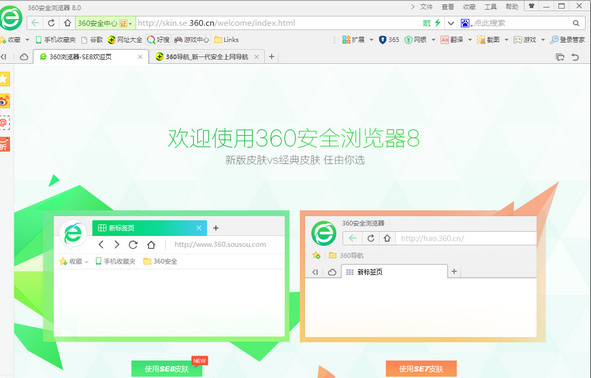
Task: Restore closed tab with undo arrow
Action: tap(575, 57)
